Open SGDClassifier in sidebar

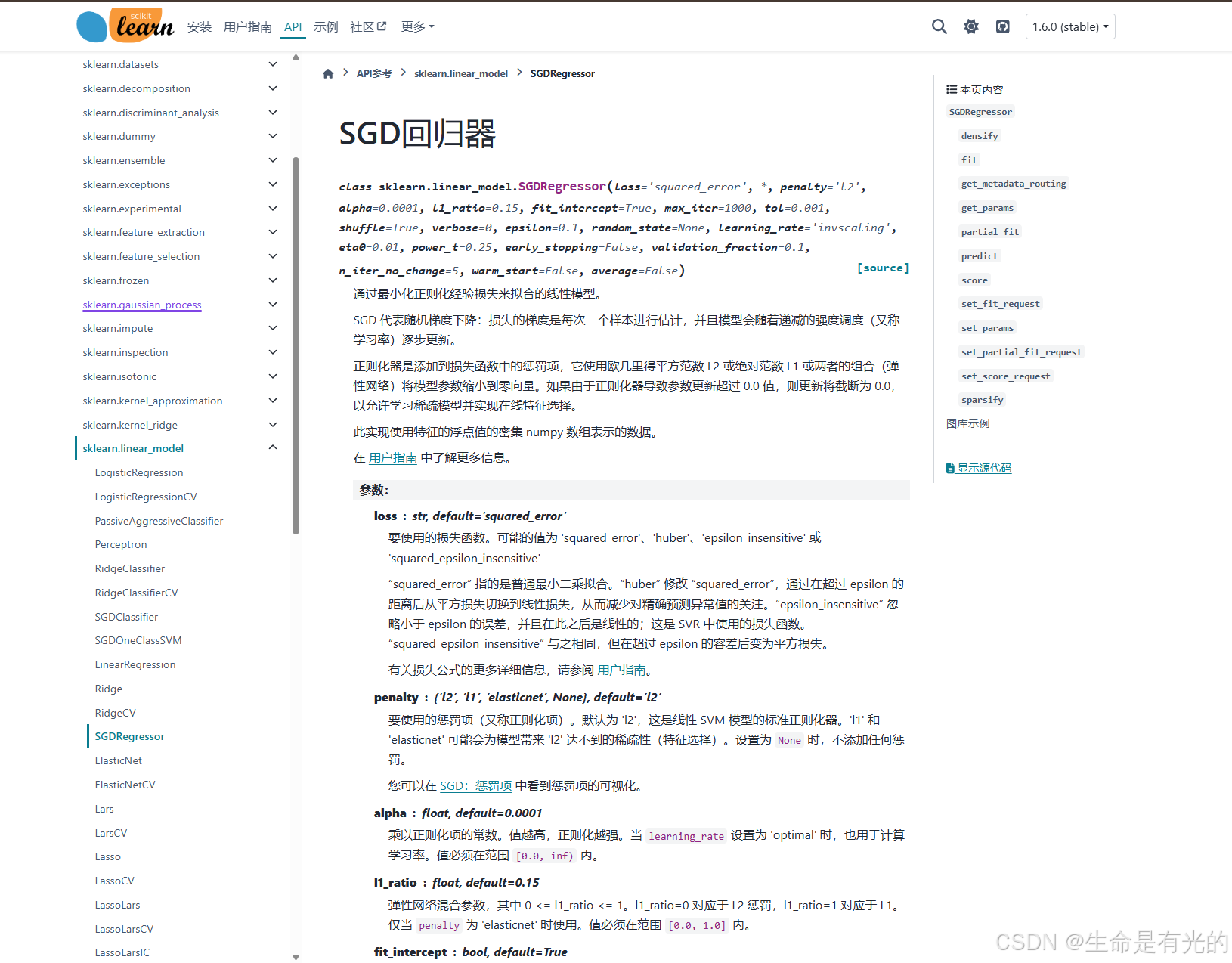pyautogui.click(x=126, y=617)
